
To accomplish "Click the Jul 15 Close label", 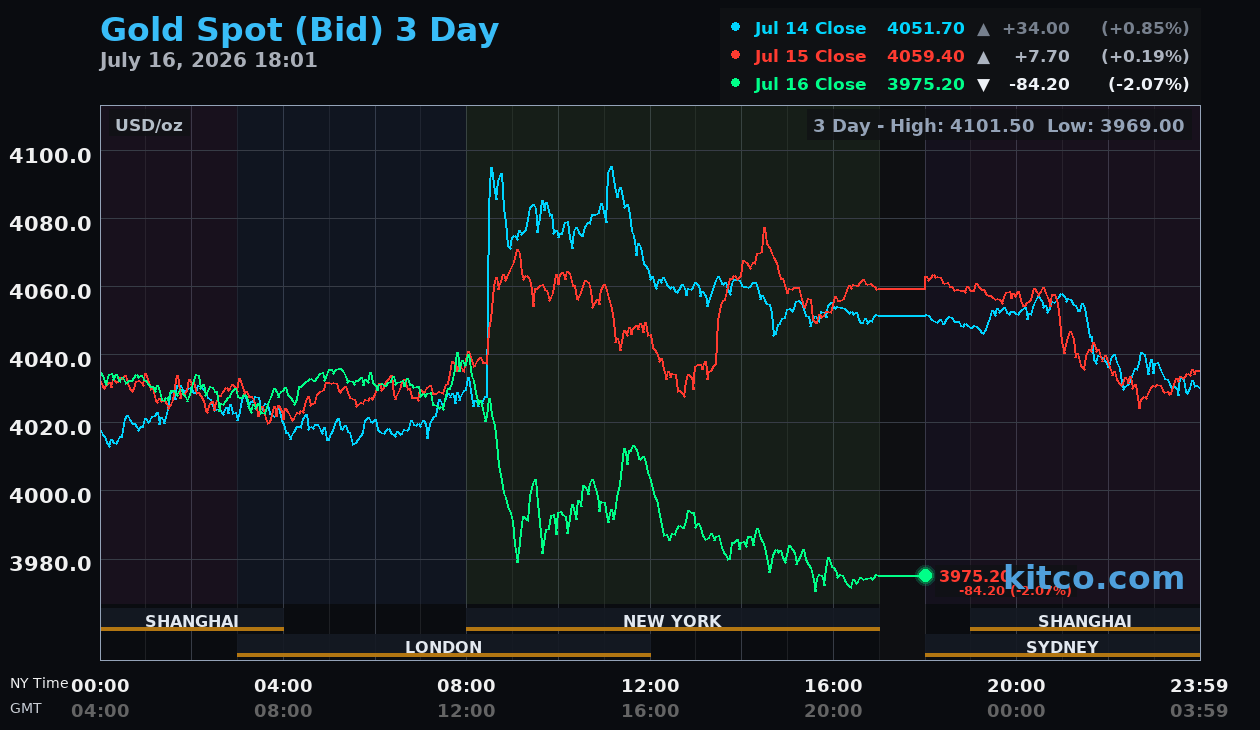I will (810, 56).
